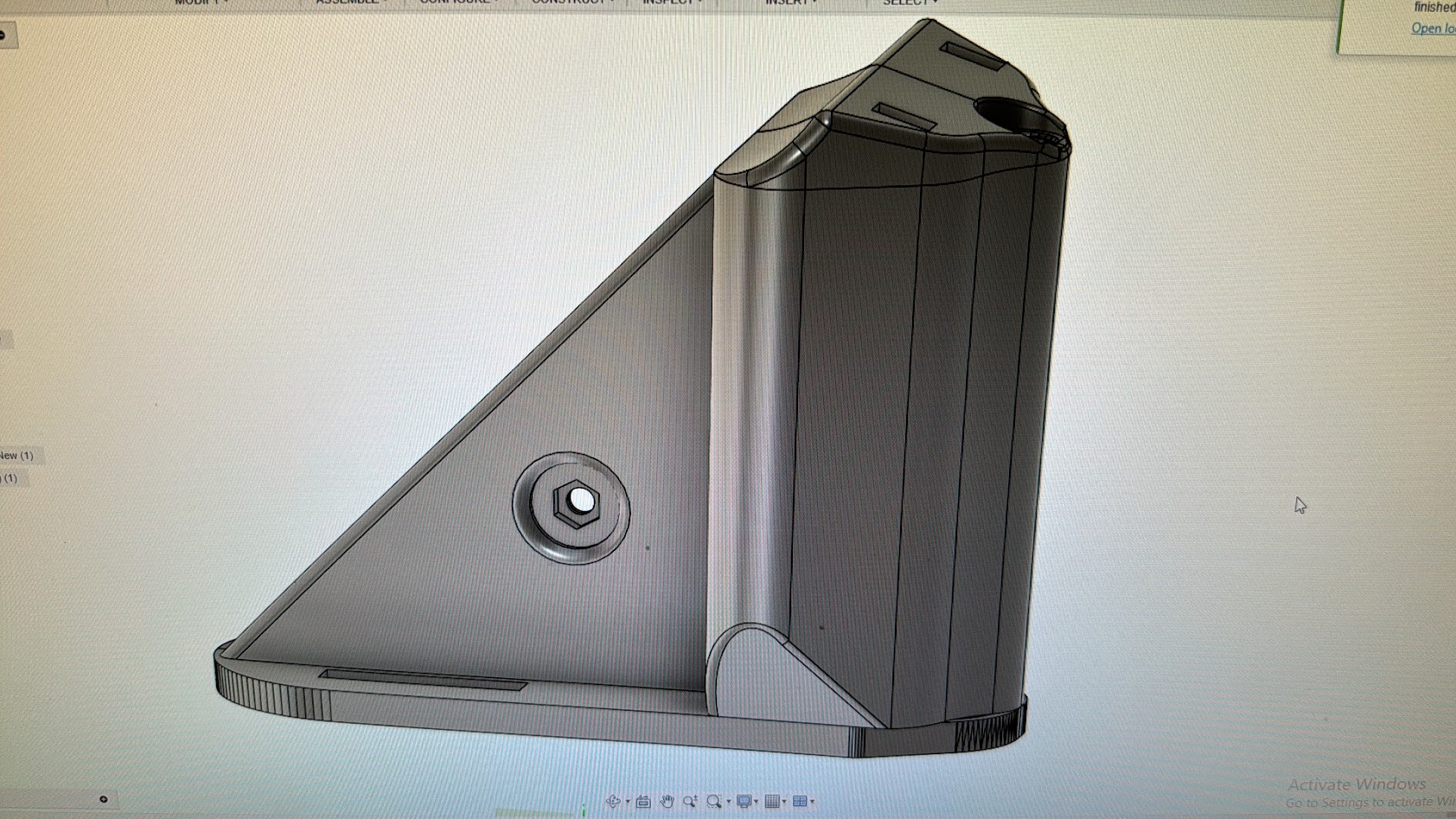The width and height of the screenshot is (1456, 819).
Task: Choose the Zoom Window (fit) tool
Action: pyautogui.click(x=713, y=802)
